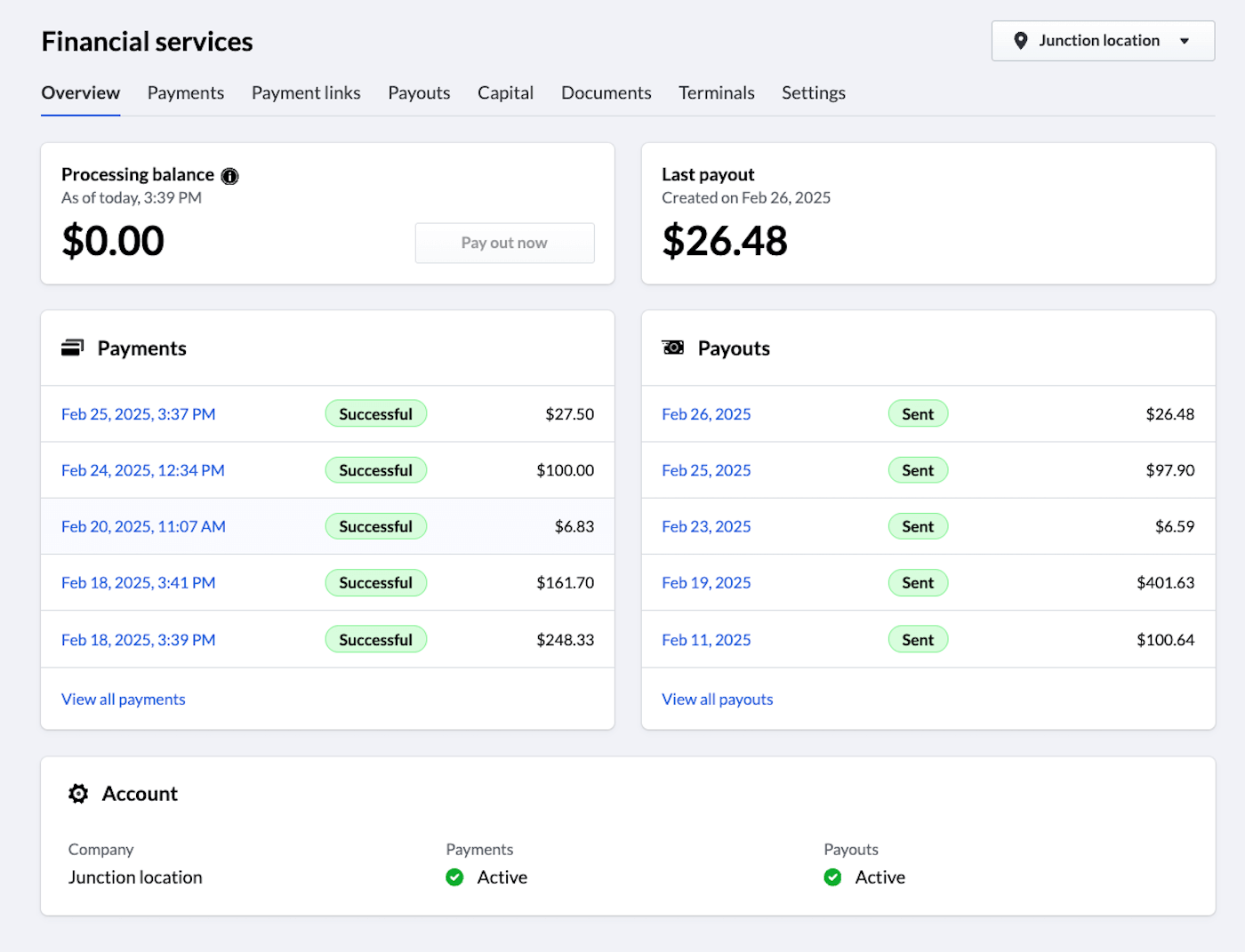Open the Feb 25, 2025, 3:37 PM payment
This screenshot has height=952, width=1245.
(139, 414)
